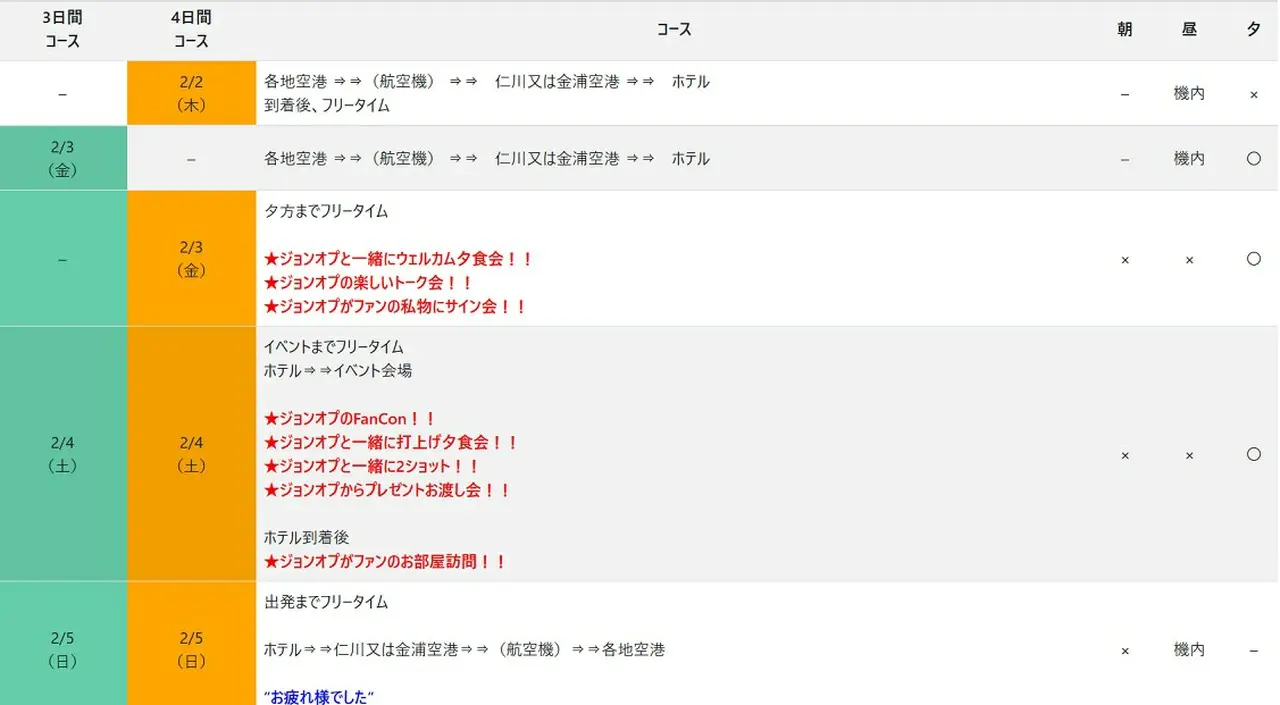The height and width of the screenshot is (705, 1280).
Task: Click the 4日間コース column header
Action: [191, 30]
